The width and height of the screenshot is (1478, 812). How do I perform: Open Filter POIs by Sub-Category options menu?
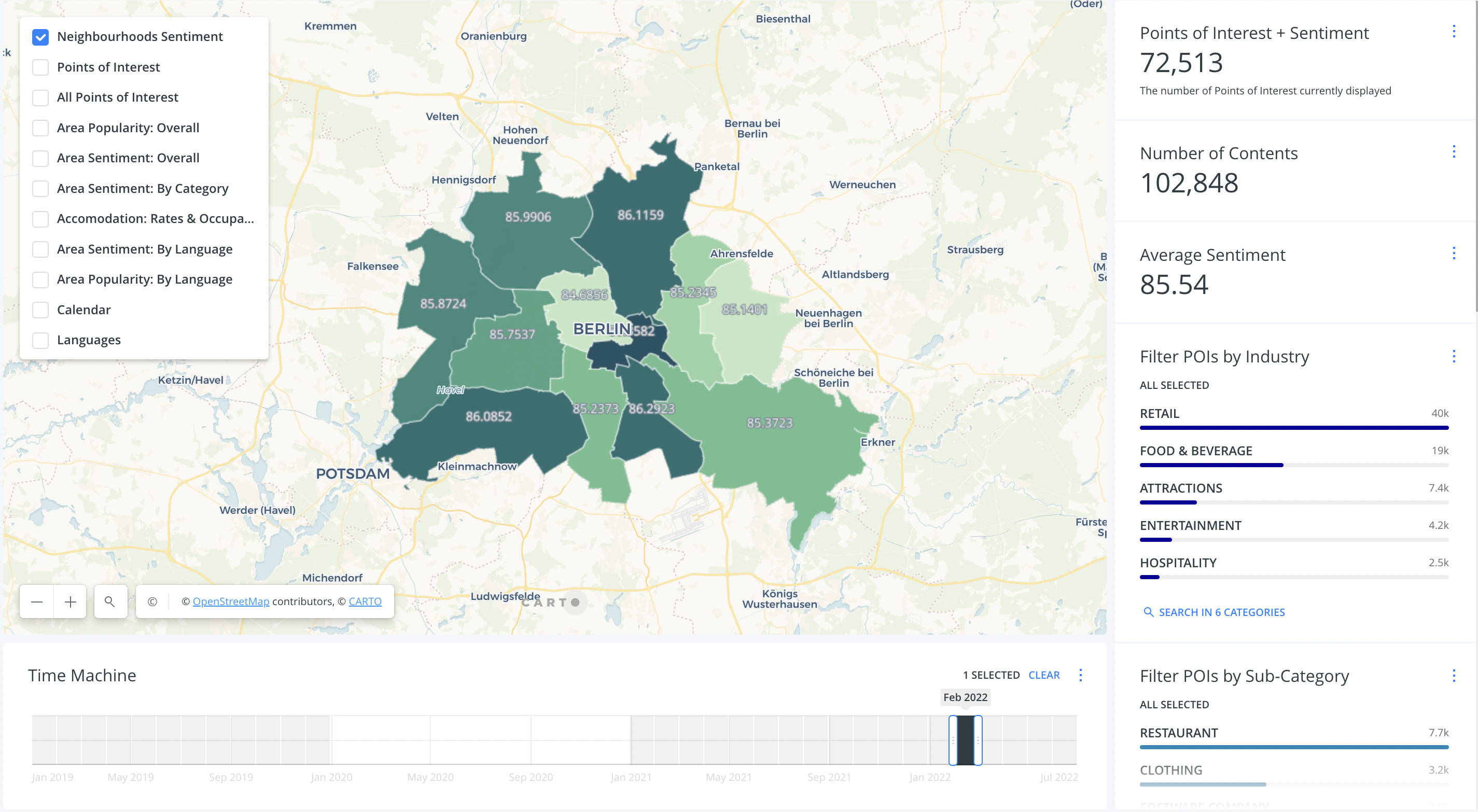pyautogui.click(x=1453, y=676)
